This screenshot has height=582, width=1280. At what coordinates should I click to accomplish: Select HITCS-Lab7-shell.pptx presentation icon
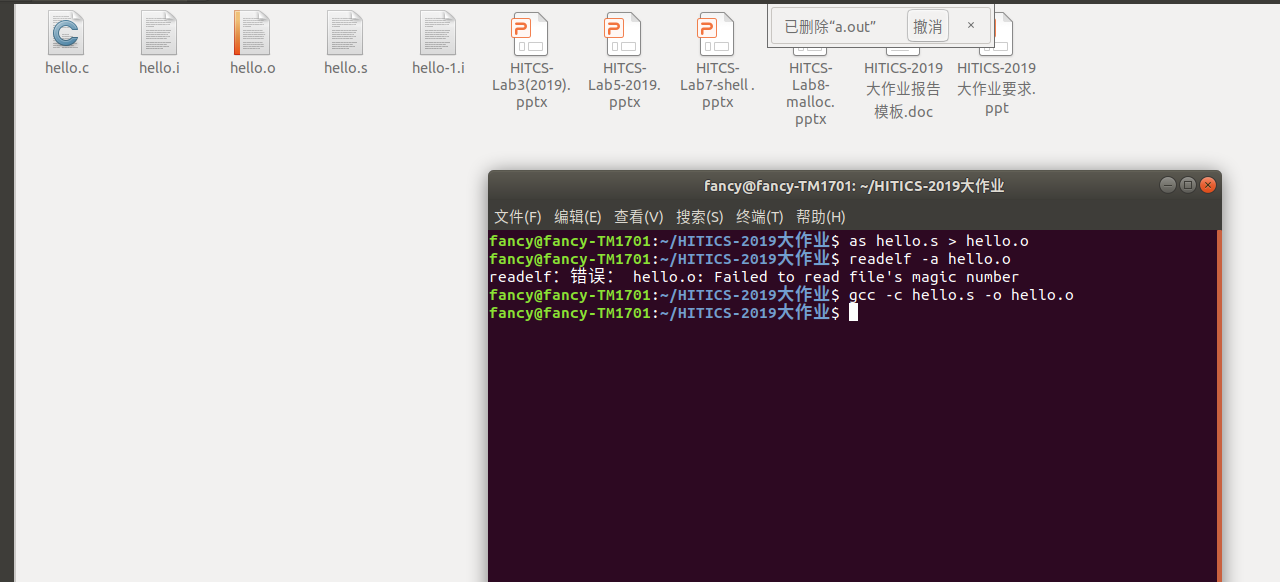click(x=717, y=33)
